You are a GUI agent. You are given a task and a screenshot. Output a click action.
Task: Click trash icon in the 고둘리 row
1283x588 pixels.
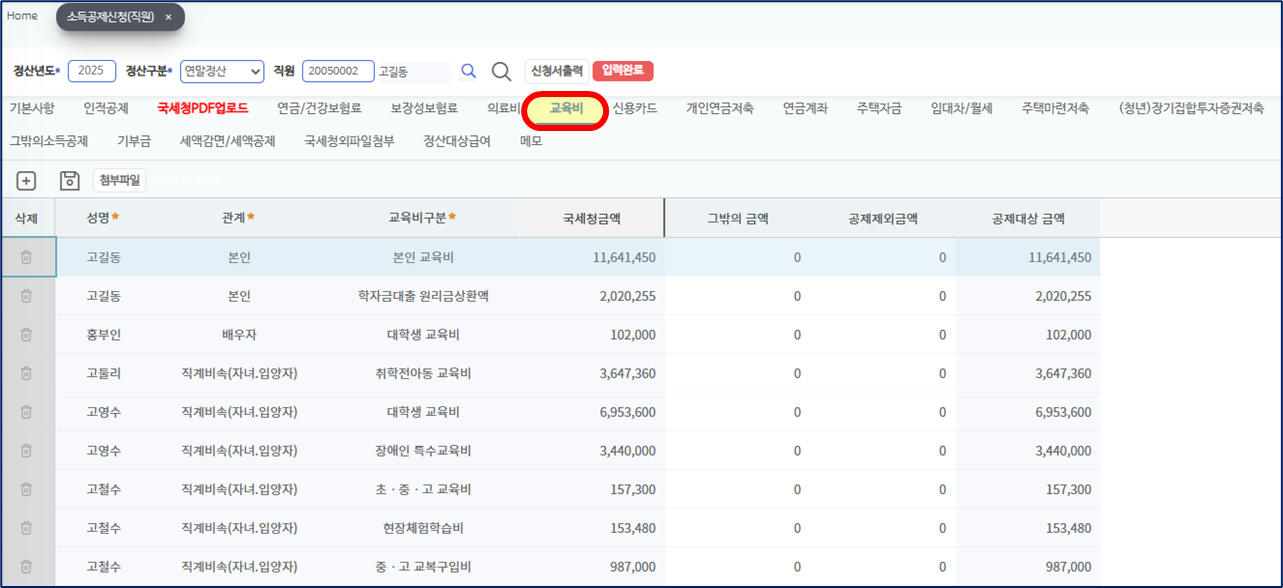pos(26,373)
